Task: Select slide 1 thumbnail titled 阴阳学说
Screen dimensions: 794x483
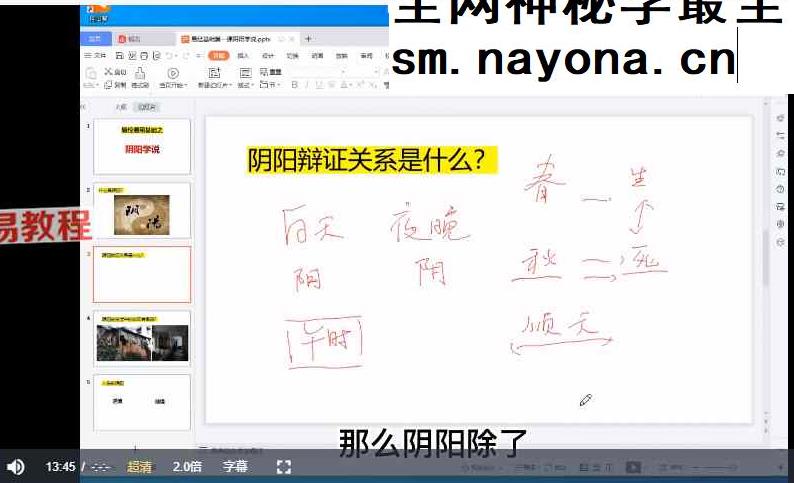Action: (x=142, y=146)
